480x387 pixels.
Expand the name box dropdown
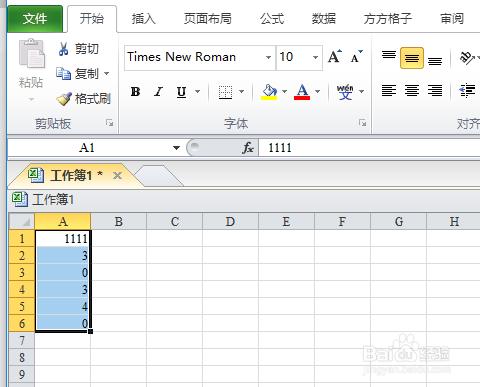coord(176,148)
